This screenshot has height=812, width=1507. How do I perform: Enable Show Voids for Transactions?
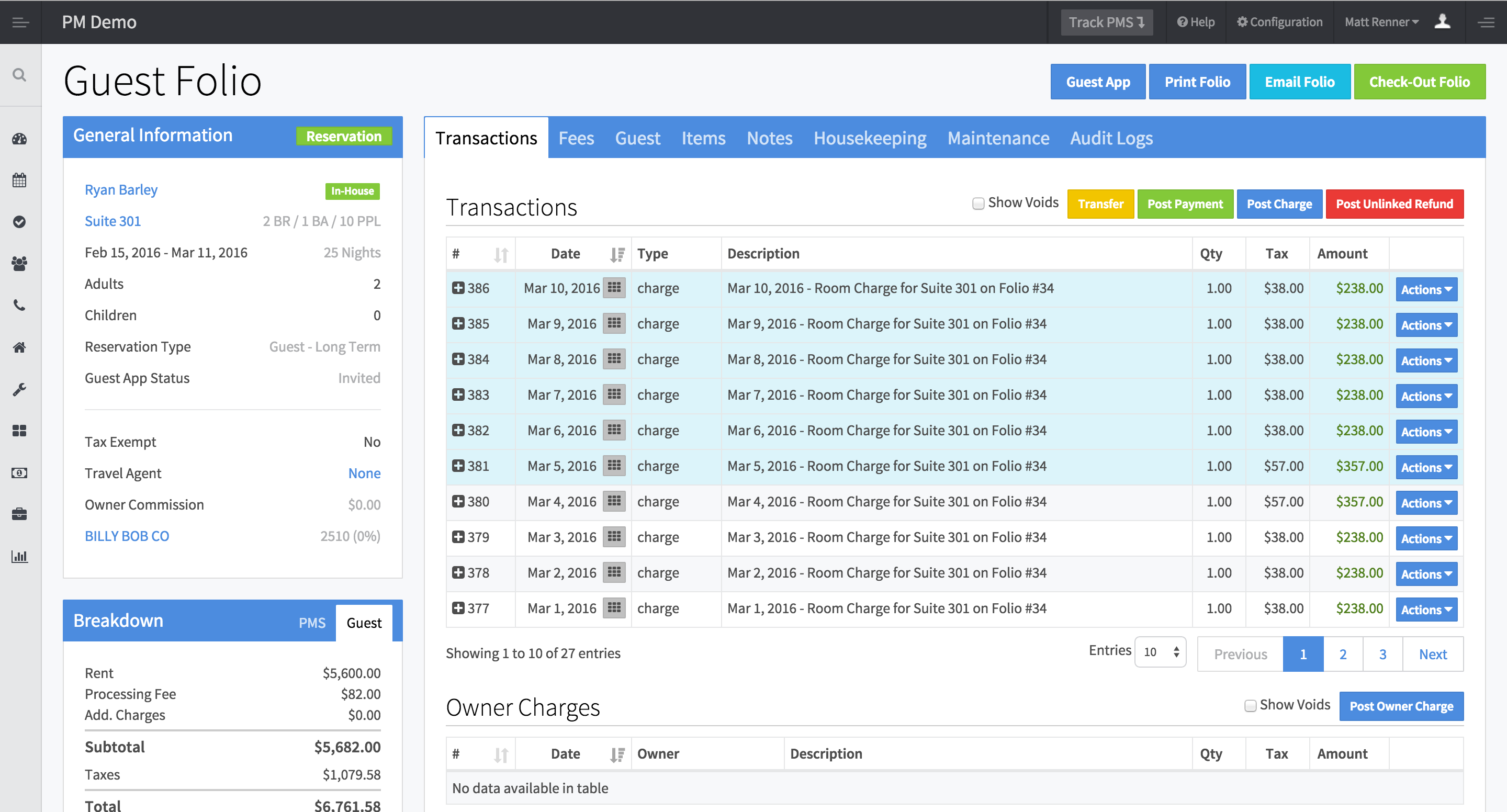click(977, 204)
